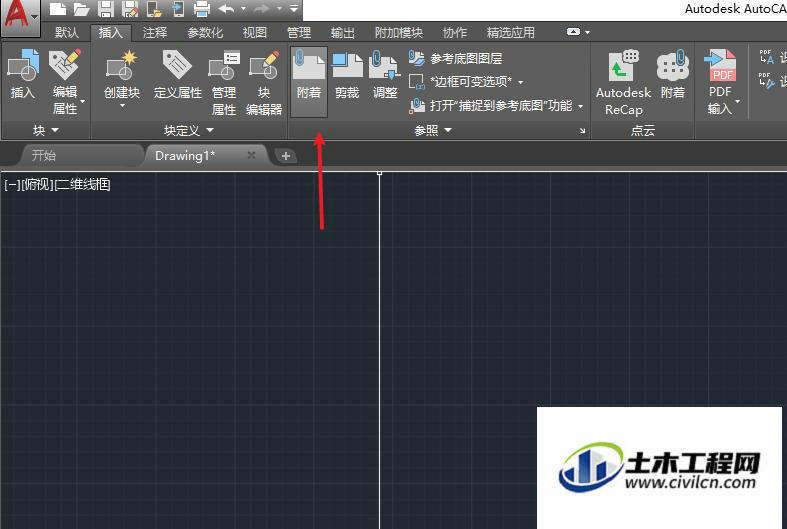Expand the 创建块 dropdown arrow
787x529 pixels.
click(x=122, y=106)
